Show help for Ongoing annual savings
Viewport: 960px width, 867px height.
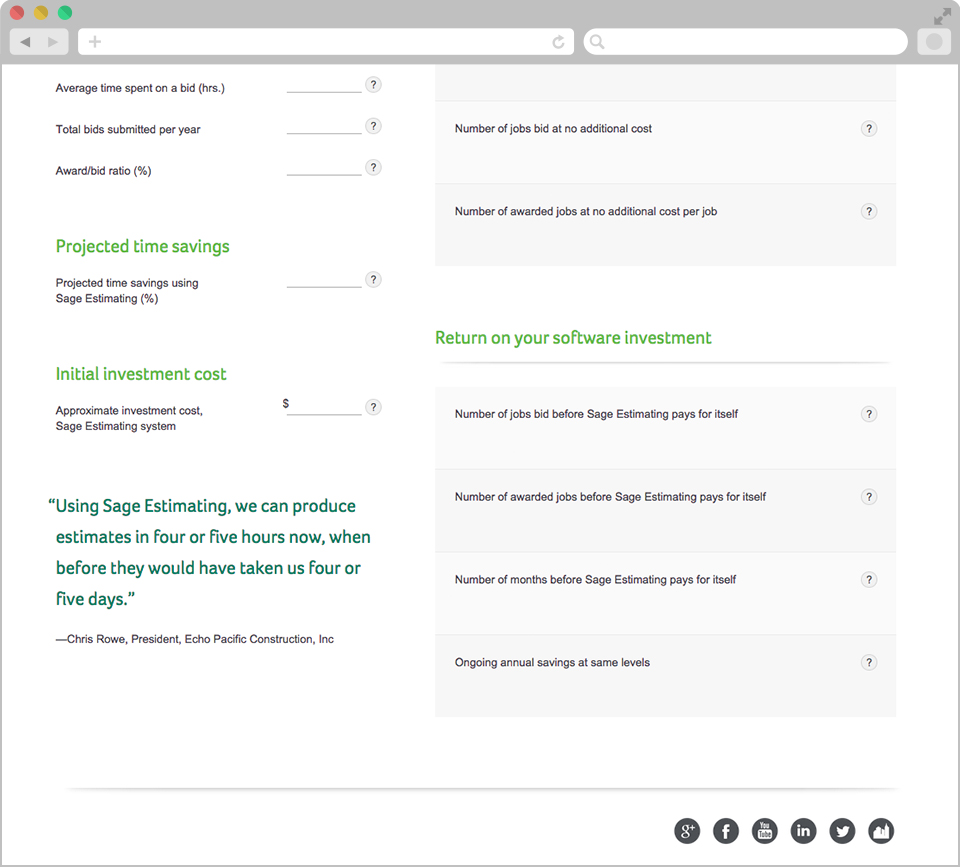point(869,662)
